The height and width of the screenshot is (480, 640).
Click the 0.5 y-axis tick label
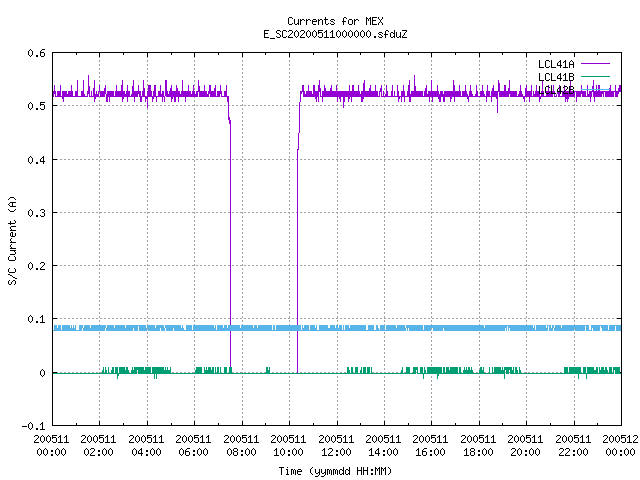click(36, 106)
